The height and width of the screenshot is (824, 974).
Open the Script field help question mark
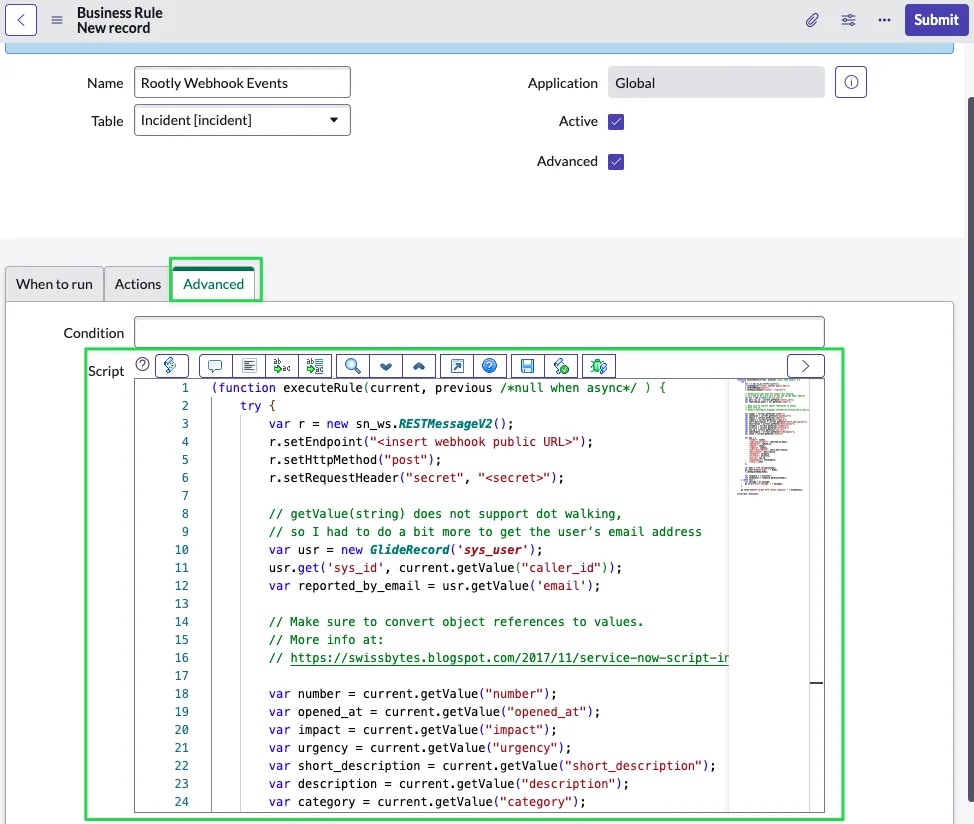click(142, 364)
